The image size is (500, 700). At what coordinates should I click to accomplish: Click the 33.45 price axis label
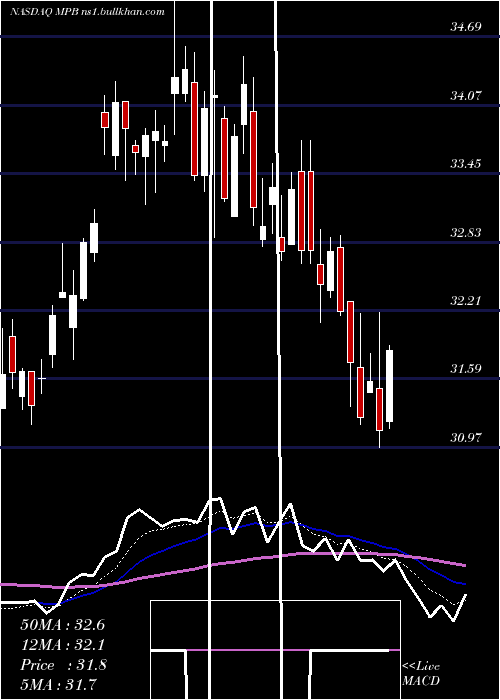466,164
